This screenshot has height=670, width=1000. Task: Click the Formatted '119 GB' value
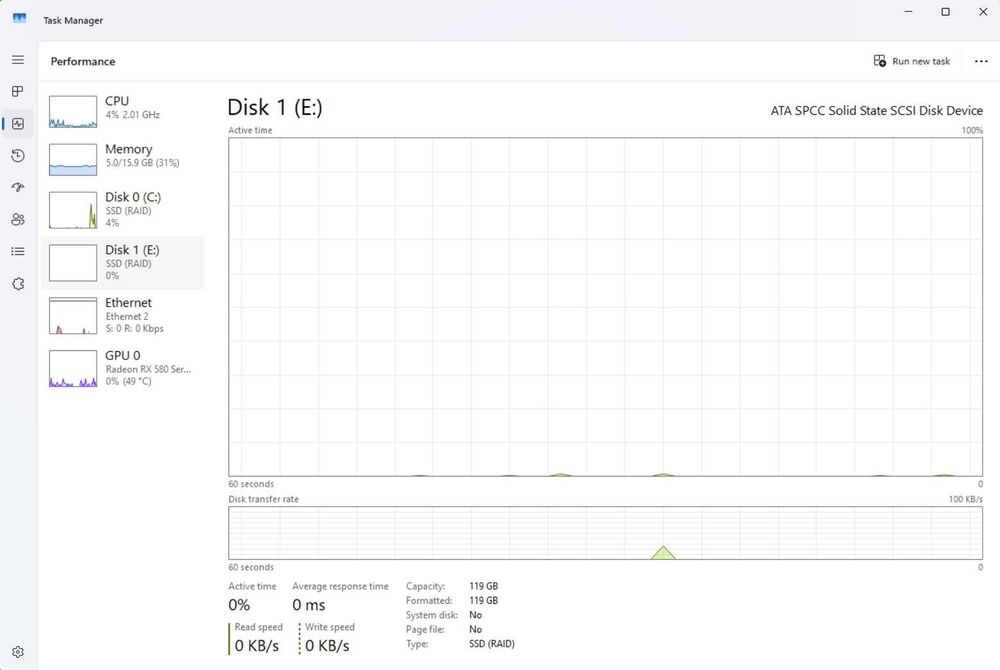(x=483, y=601)
